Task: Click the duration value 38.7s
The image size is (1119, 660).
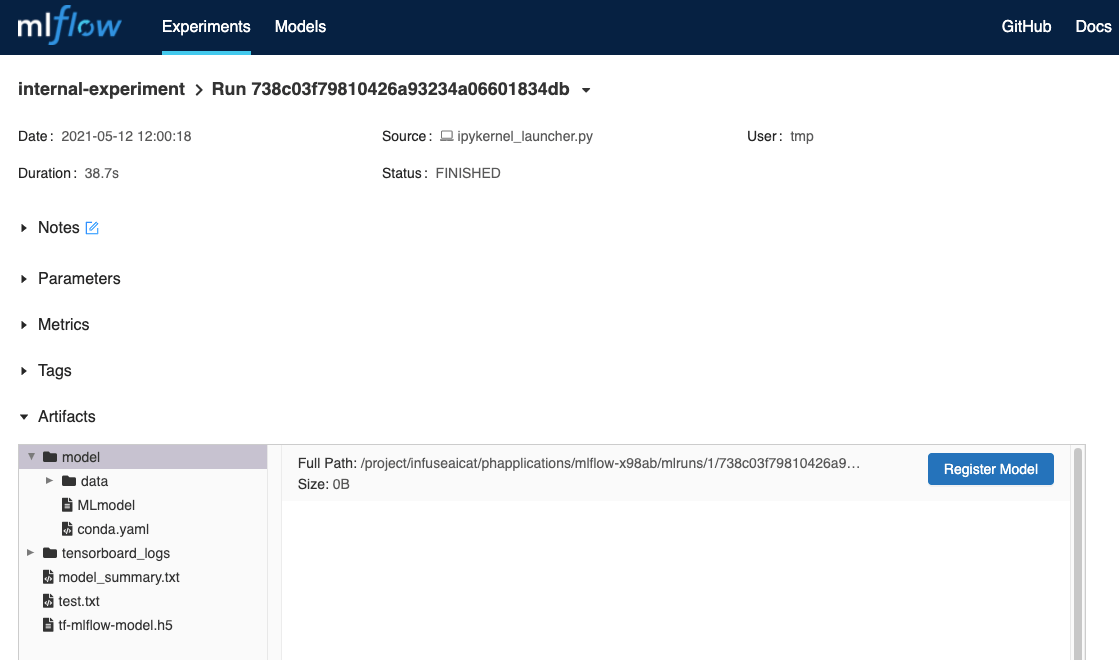Action: [x=101, y=173]
